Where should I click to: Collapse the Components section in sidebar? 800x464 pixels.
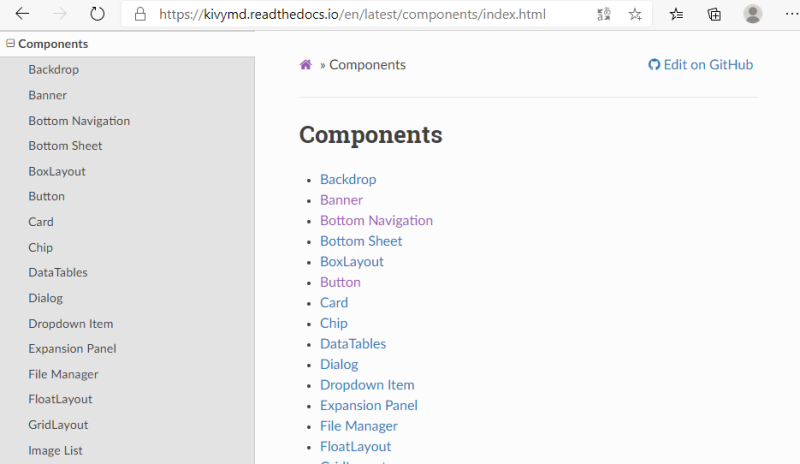click(x=10, y=43)
